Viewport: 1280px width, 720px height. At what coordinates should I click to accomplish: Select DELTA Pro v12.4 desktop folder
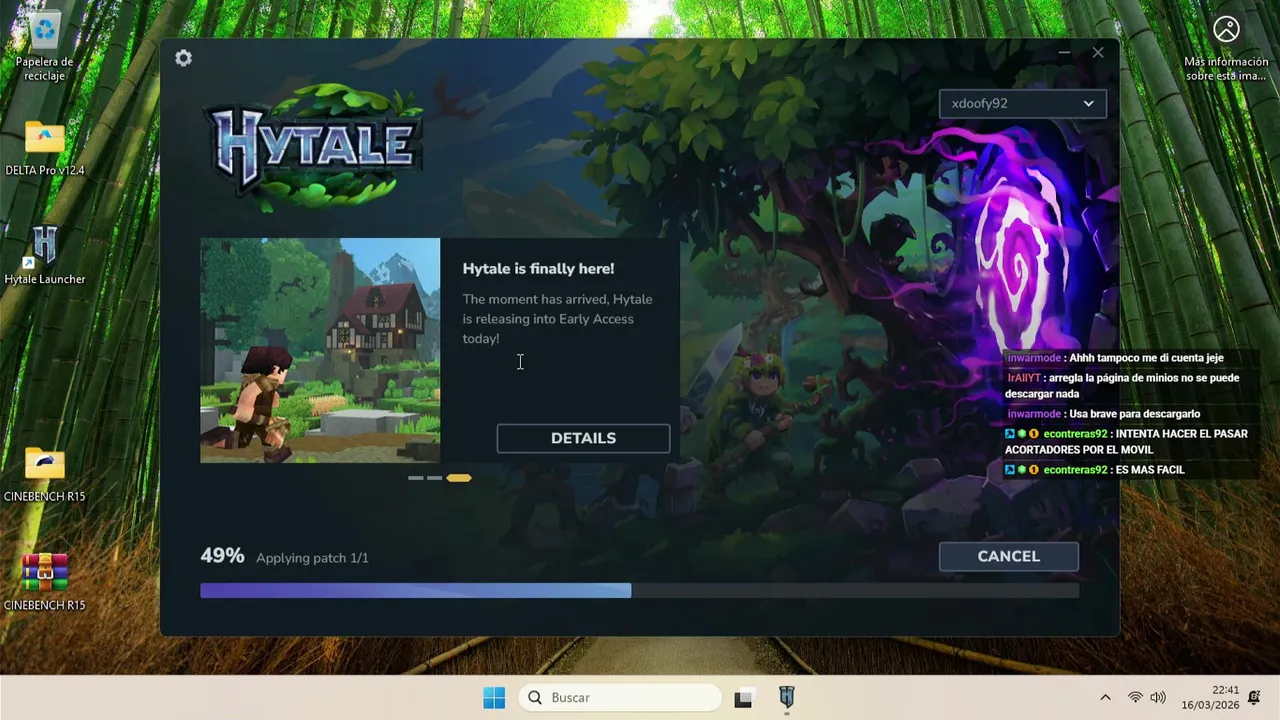(x=45, y=148)
